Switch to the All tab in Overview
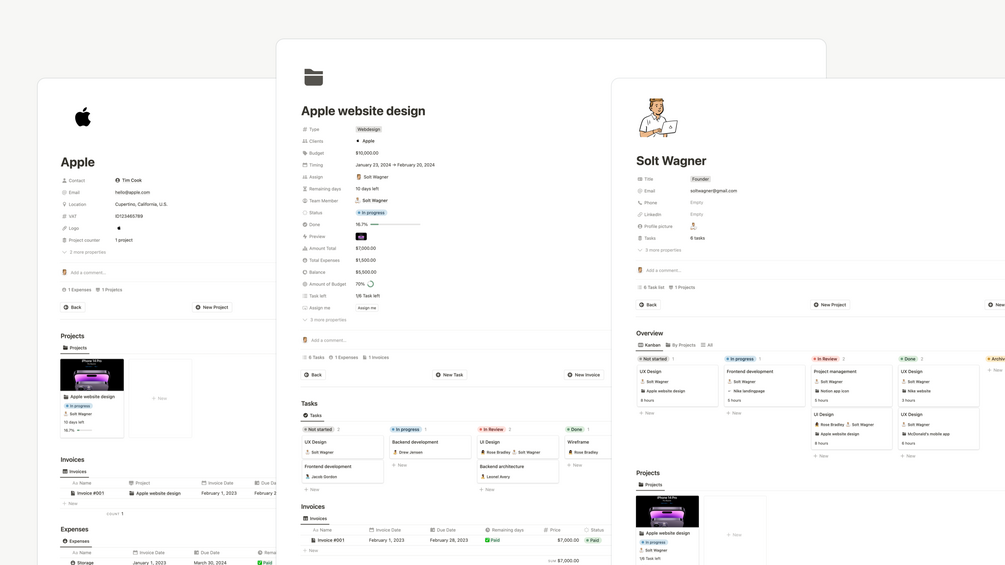The width and height of the screenshot is (1005, 565). coord(706,345)
